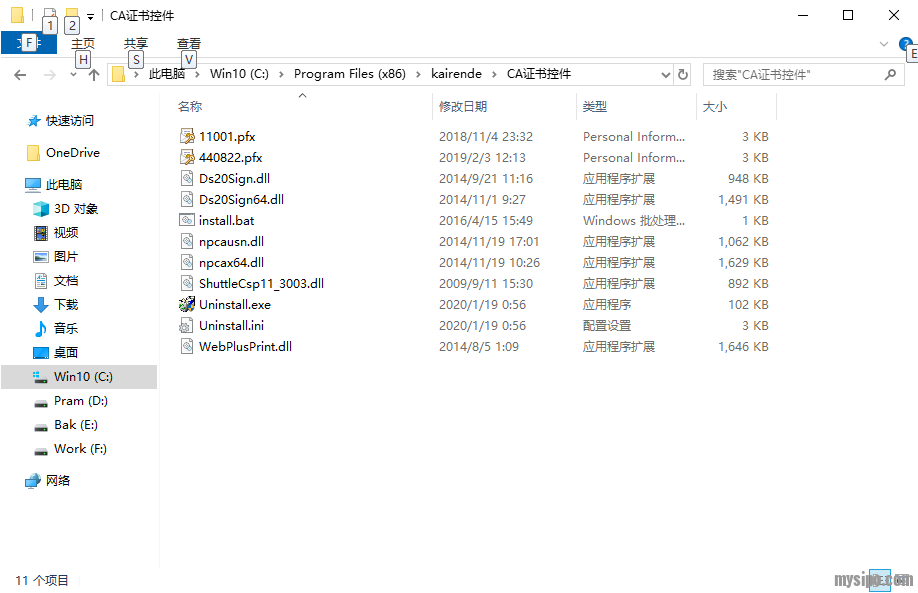Image resolution: width=918 pixels, height=593 pixels.
Task: Open the recent locations dropdown arrow
Action: [x=73, y=75]
